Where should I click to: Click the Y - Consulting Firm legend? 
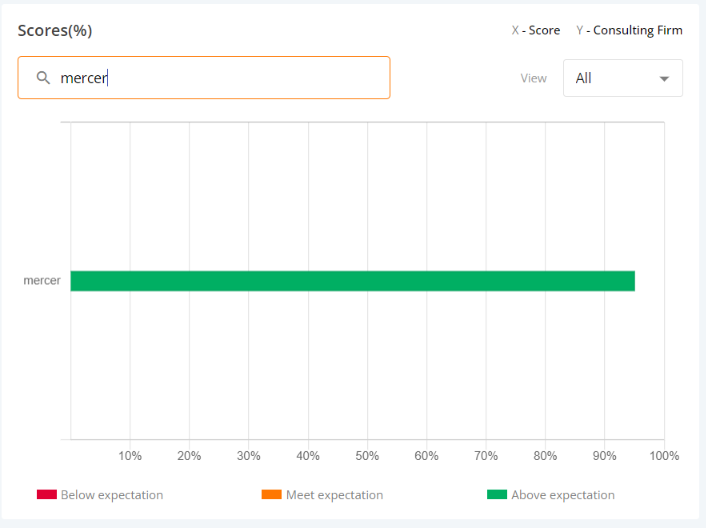point(629,30)
